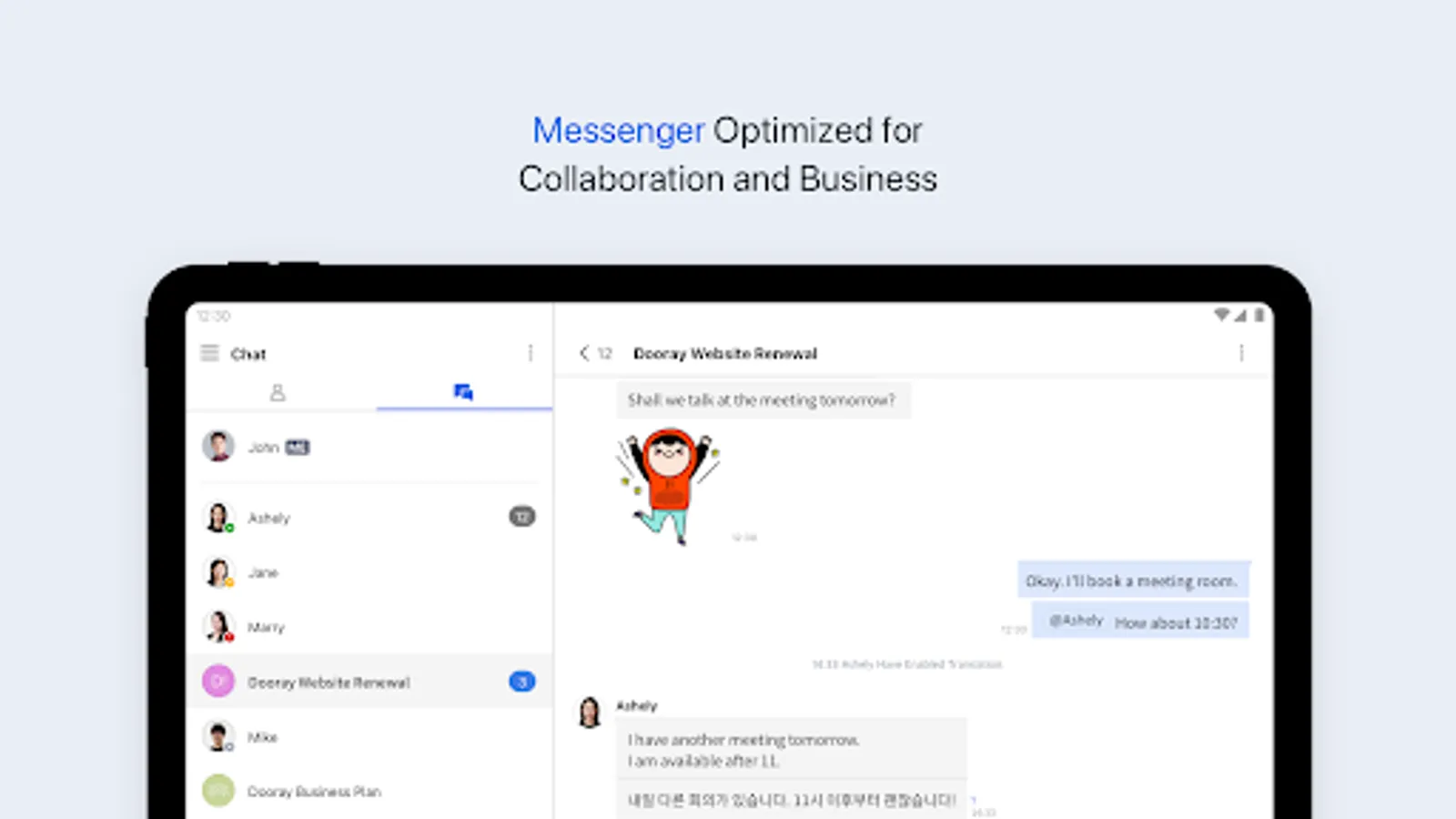Open the Dooray Business Plan room
1456x819 pixels.
(x=369, y=791)
